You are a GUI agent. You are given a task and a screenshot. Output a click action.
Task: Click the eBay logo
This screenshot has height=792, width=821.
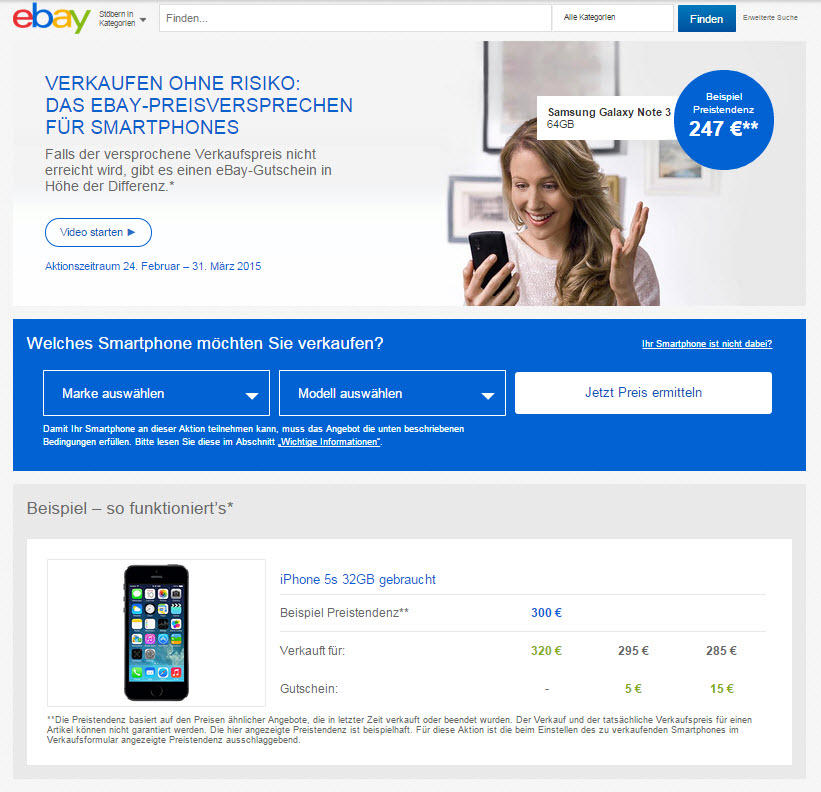(51, 18)
